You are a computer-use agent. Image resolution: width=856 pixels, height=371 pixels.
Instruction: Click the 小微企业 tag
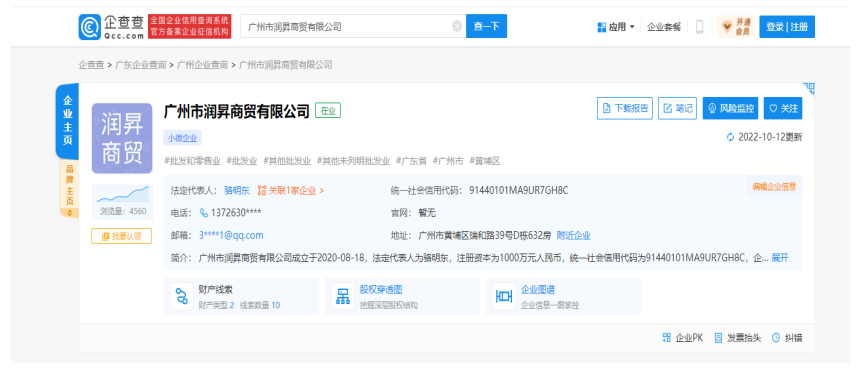(x=183, y=138)
